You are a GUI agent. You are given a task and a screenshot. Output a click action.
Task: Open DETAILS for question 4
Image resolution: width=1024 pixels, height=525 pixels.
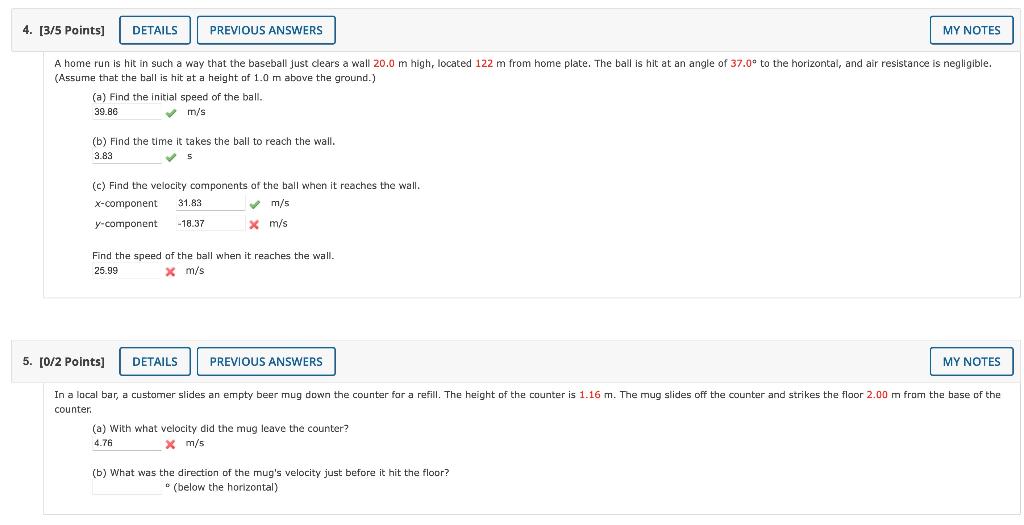point(155,30)
